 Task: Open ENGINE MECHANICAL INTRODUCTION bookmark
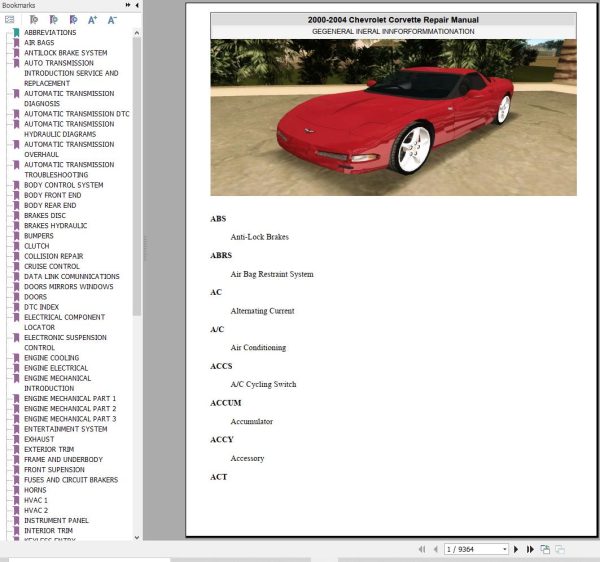[x=58, y=383]
